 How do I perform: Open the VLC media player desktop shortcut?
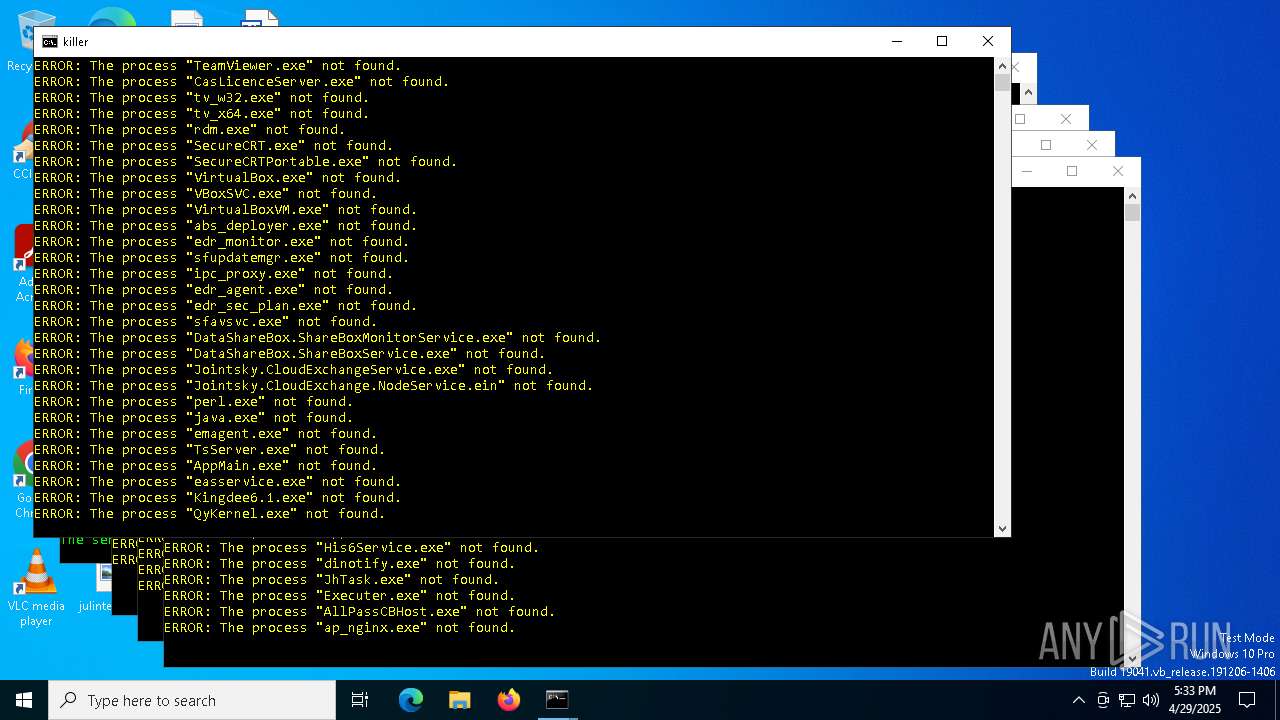point(36,588)
